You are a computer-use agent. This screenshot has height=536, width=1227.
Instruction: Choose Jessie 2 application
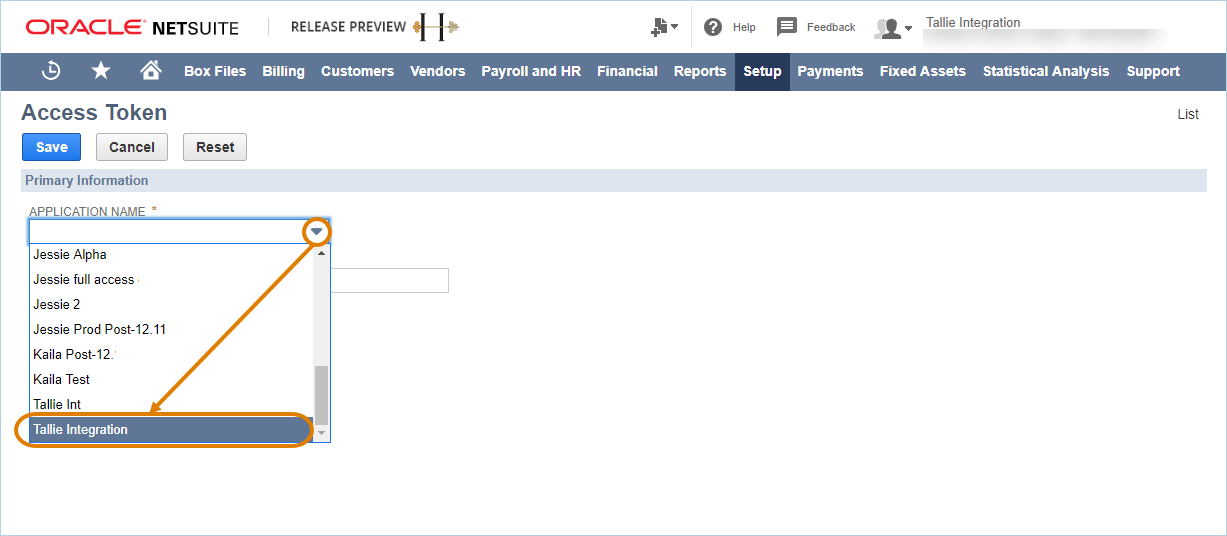pyautogui.click(x=171, y=304)
